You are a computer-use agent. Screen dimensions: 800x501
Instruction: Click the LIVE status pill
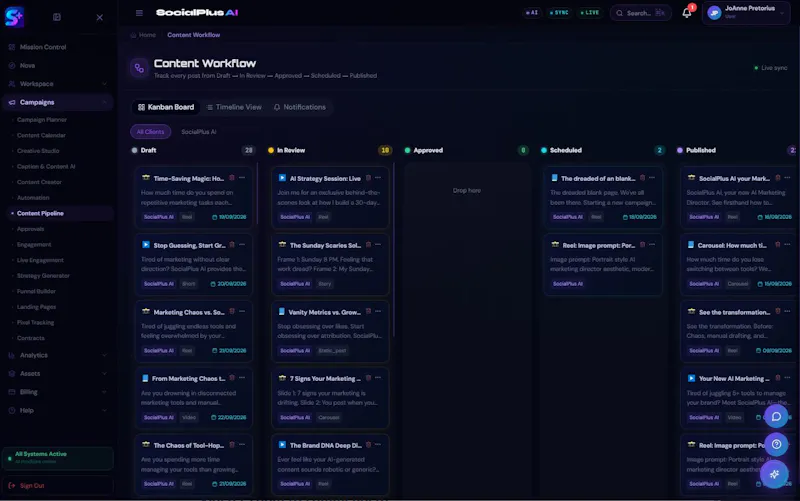590,13
